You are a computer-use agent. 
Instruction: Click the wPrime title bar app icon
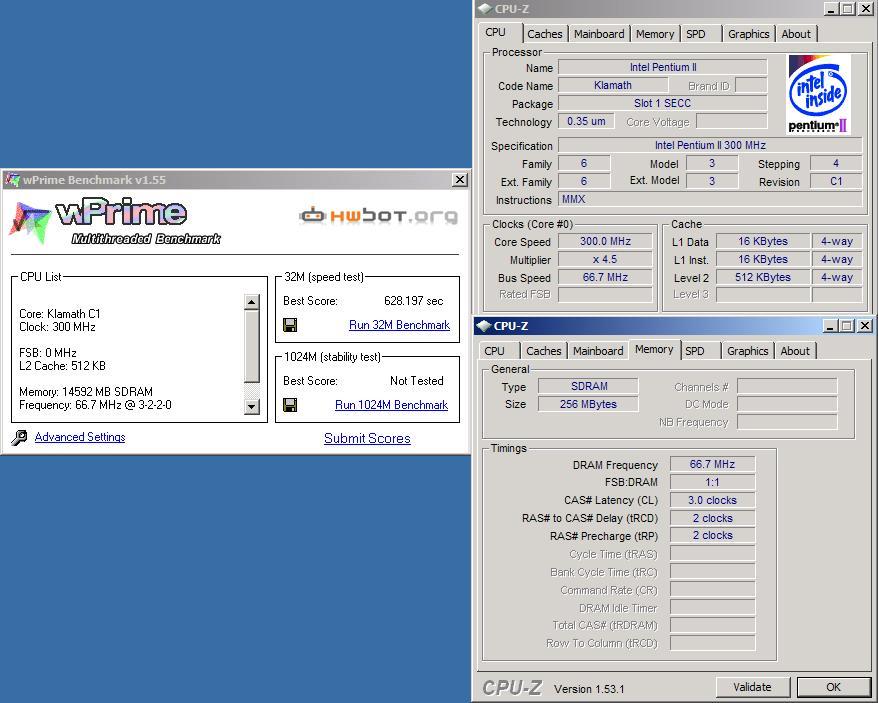pyautogui.click(x=12, y=180)
